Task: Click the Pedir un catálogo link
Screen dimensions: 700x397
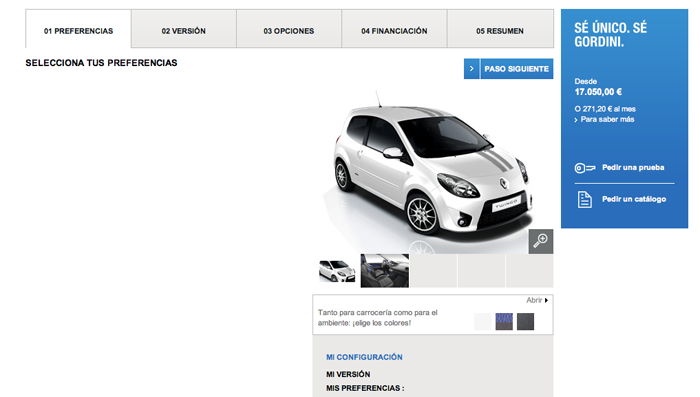Action: (x=634, y=199)
